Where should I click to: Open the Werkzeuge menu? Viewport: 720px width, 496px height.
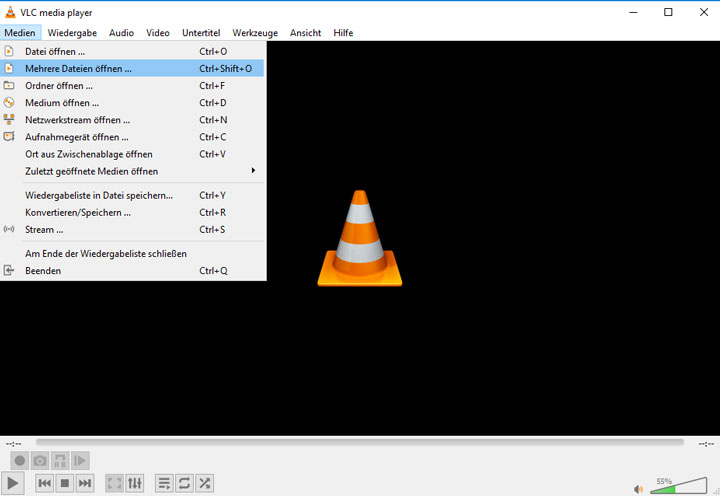[x=255, y=33]
